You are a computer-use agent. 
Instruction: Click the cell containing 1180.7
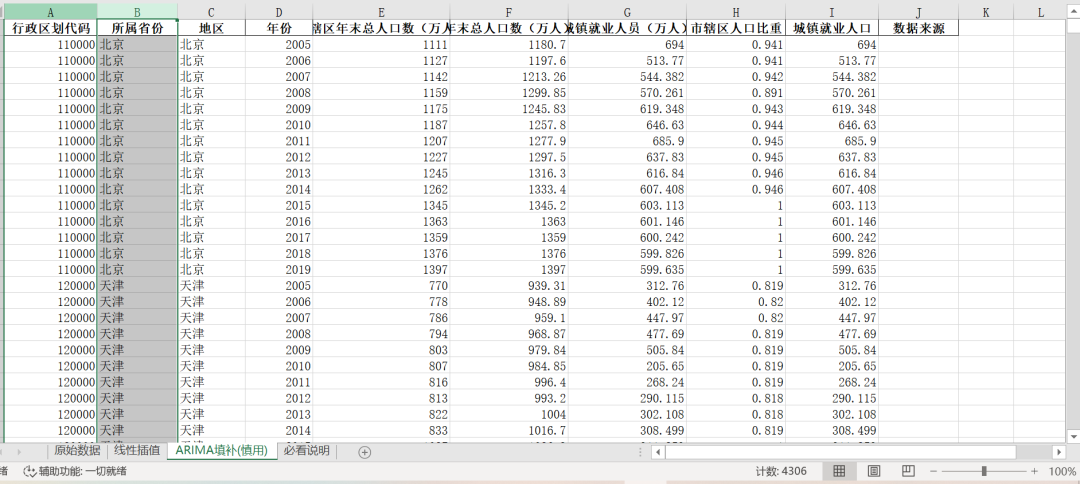509,44
